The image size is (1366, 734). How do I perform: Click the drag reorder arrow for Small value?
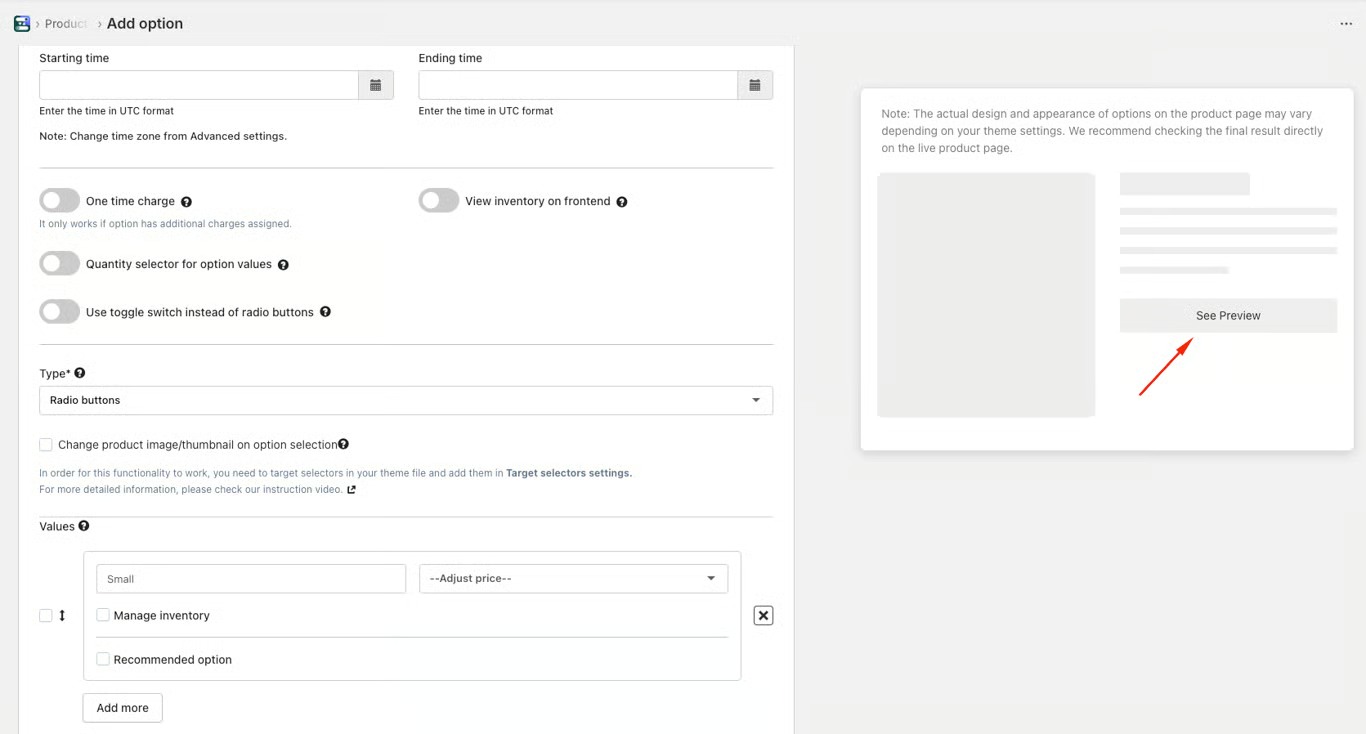(x=62, y=616)
